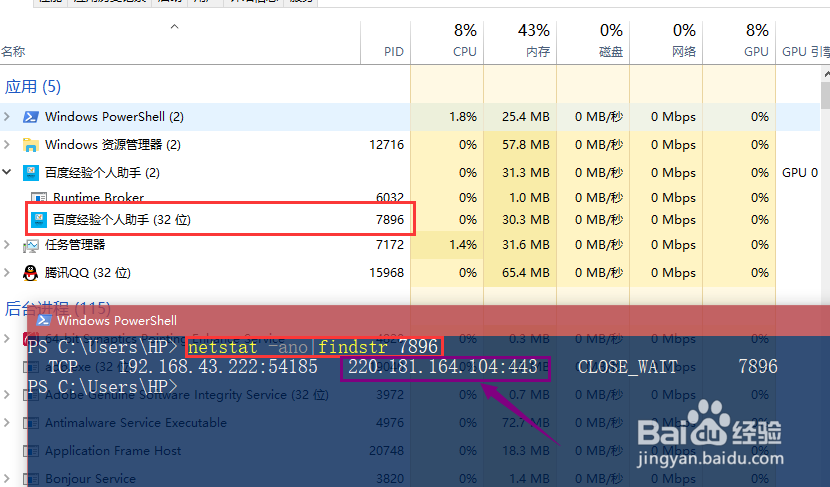This screenshot has height=487, width=830.
Task: Expand the Windows PowerShell (2) group
Action: point(7,116)
